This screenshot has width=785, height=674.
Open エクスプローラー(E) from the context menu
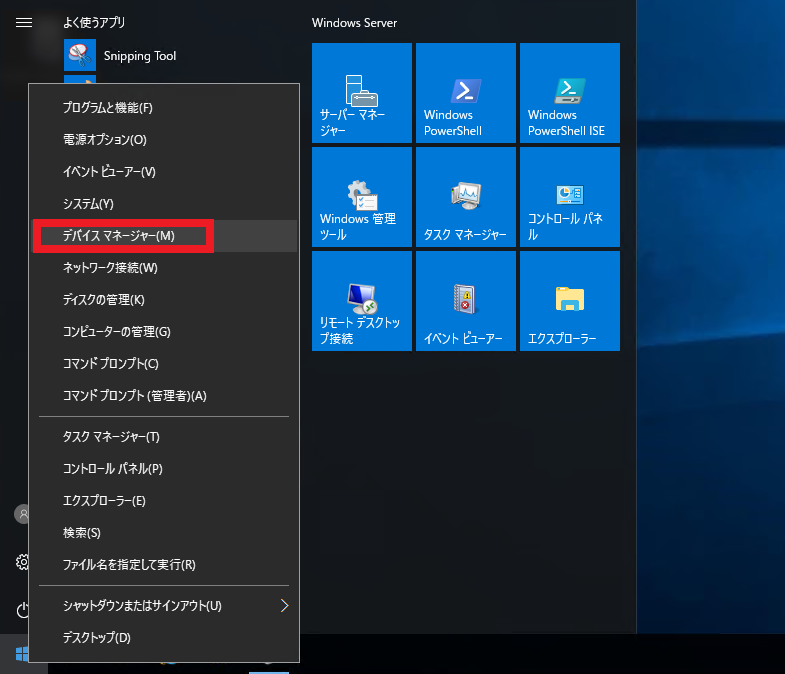click(164, 501)
